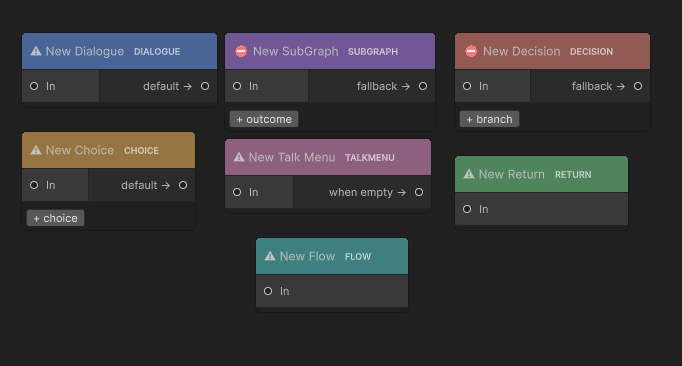Click the RETURN type label

[x=573, y=175]
